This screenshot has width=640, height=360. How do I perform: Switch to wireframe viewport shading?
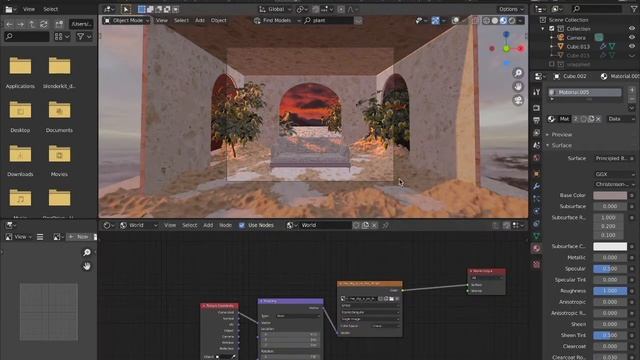tap(486, 20)
